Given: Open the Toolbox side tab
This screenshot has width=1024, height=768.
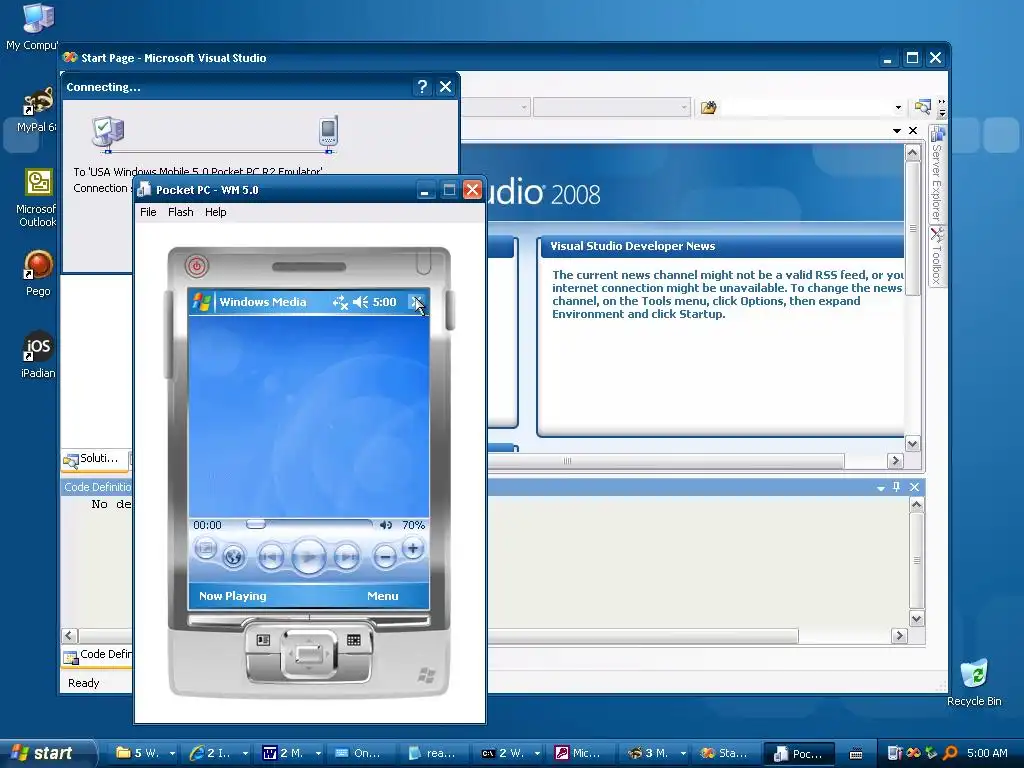Looking at the screenshot, I should (x=937, y=256).
